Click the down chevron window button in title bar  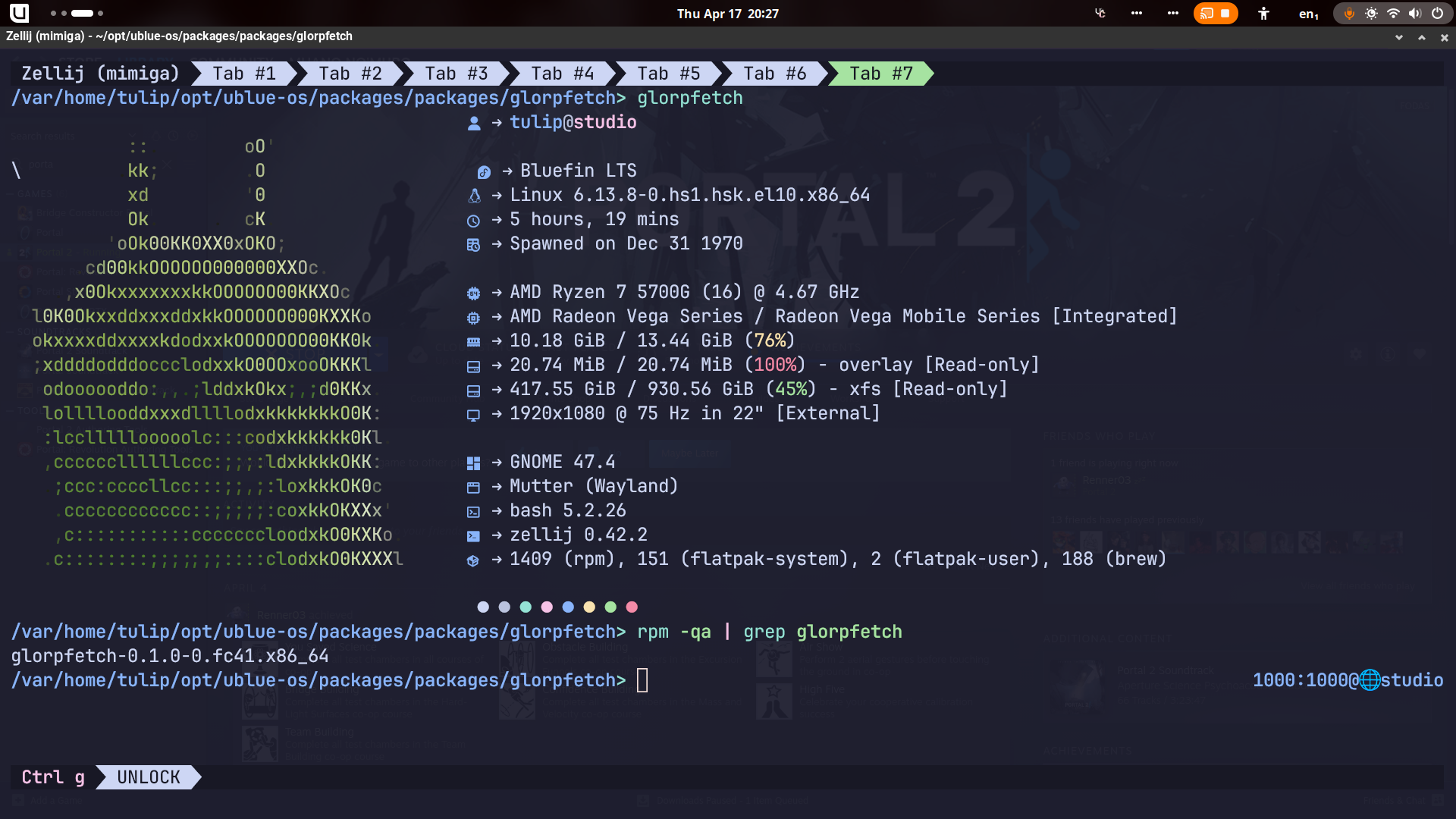[x=1399, y=37]
